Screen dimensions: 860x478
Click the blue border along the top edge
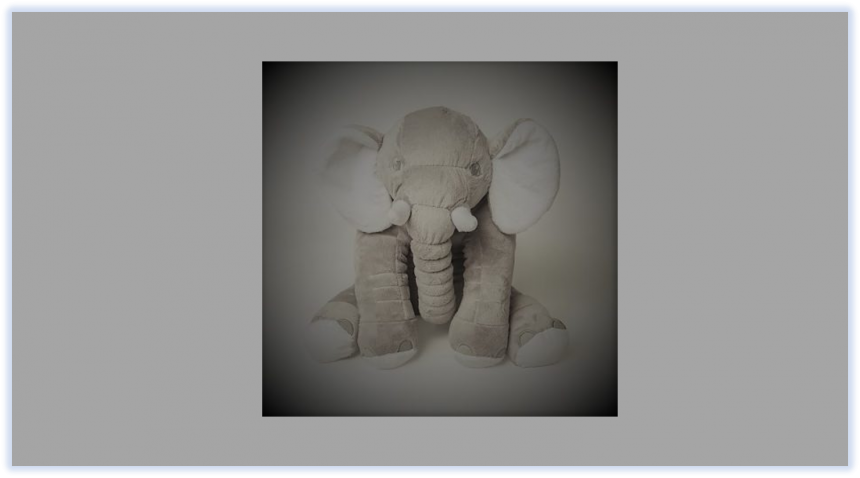pyautogui.click(x=430, y=7)
